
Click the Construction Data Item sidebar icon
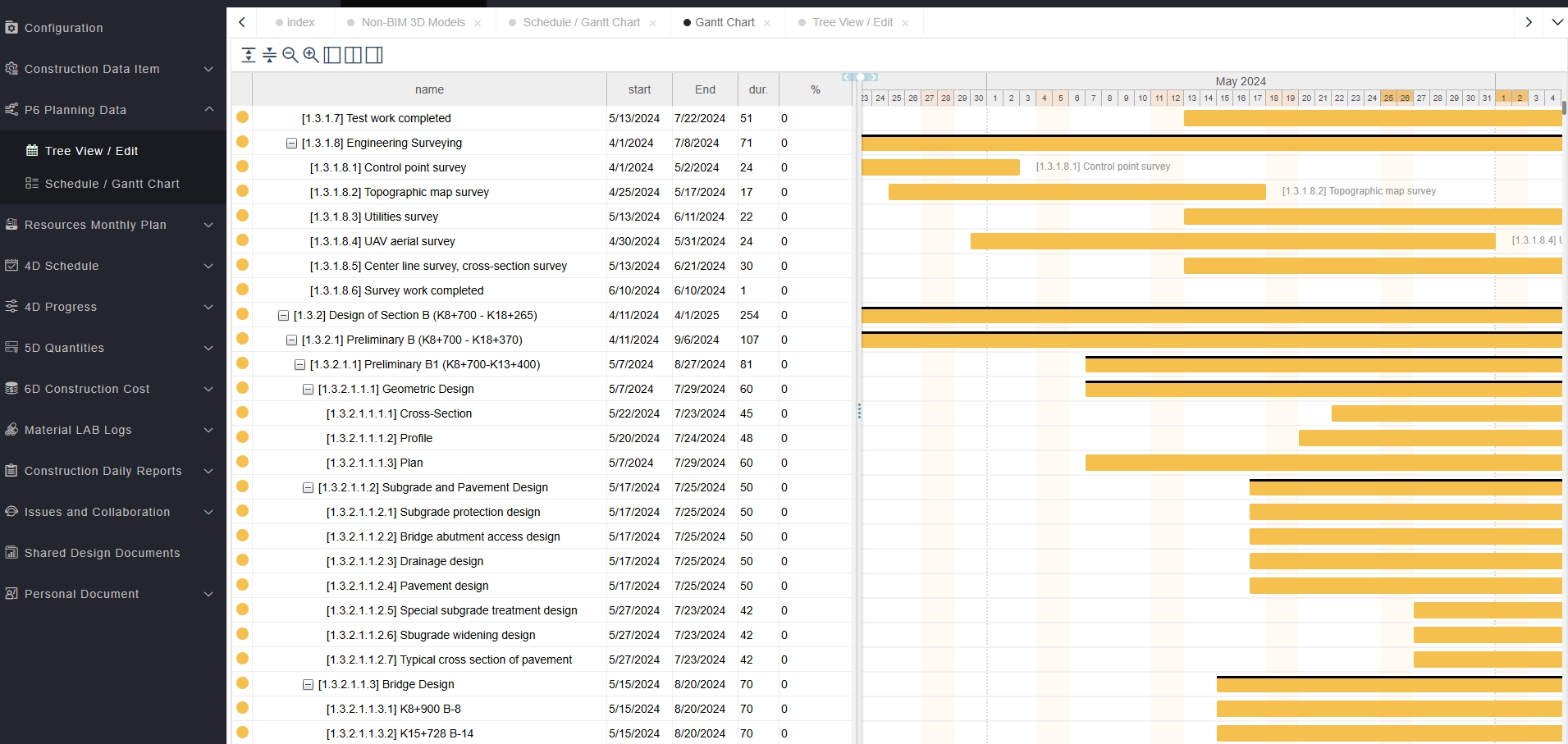pos(11,68)
